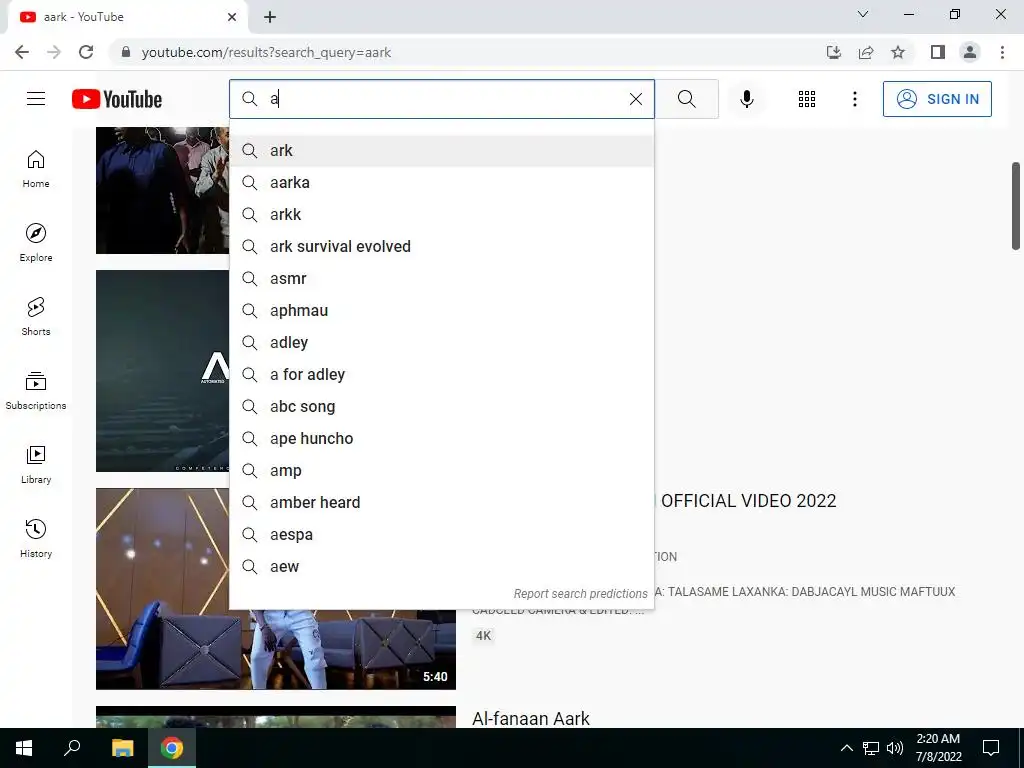Share this page icon
Screen dimensions: 1024x768
[x=866, y=52]
